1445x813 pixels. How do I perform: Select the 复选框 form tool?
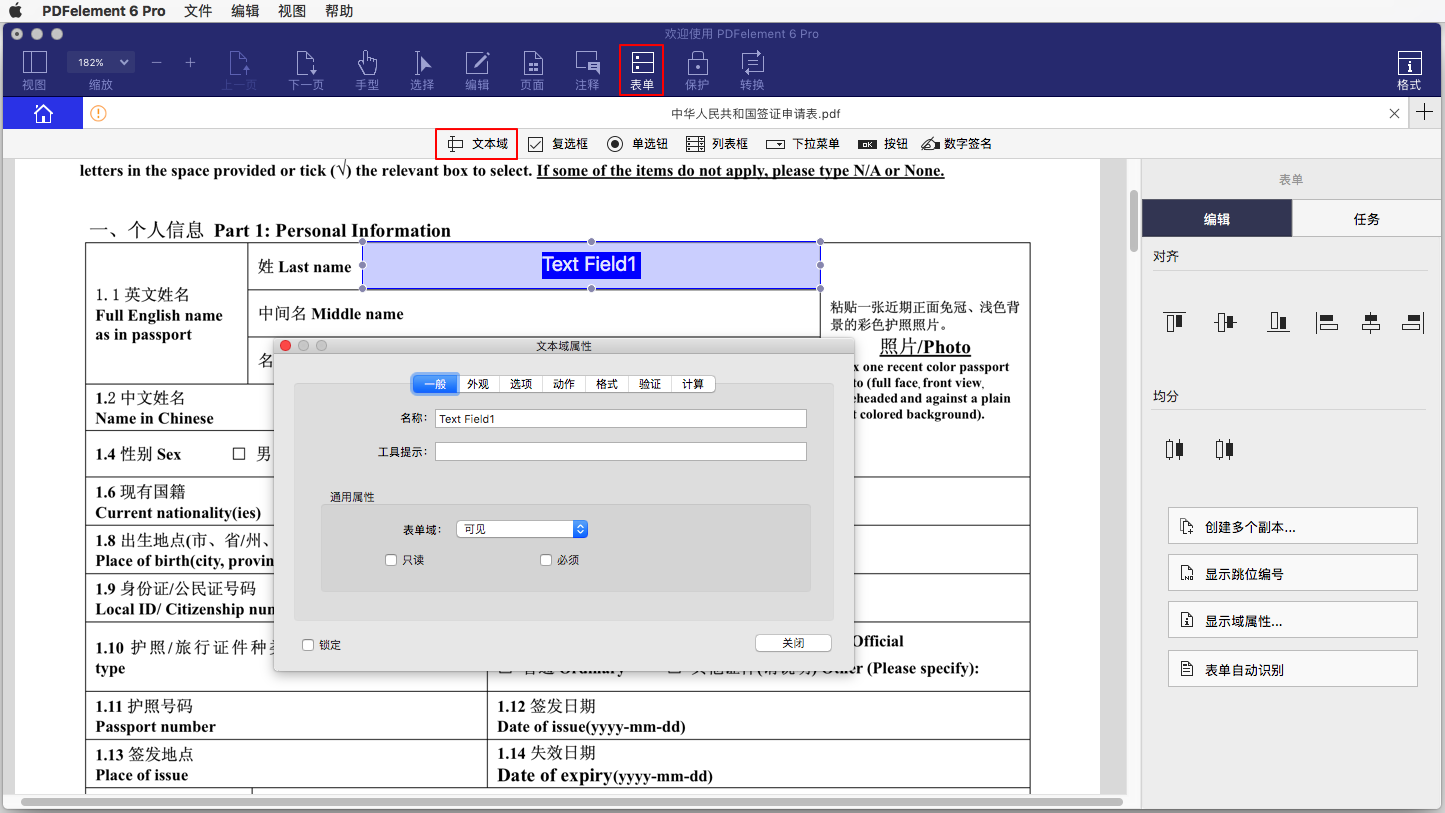(x=558, y=143)
